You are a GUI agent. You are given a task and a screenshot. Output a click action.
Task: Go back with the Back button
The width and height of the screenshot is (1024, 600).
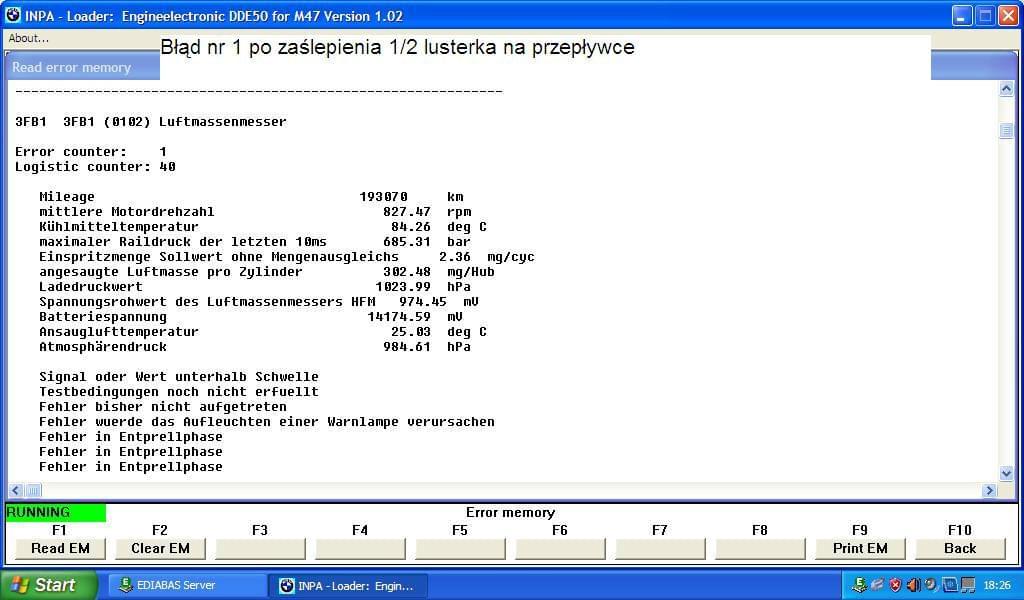960,548
